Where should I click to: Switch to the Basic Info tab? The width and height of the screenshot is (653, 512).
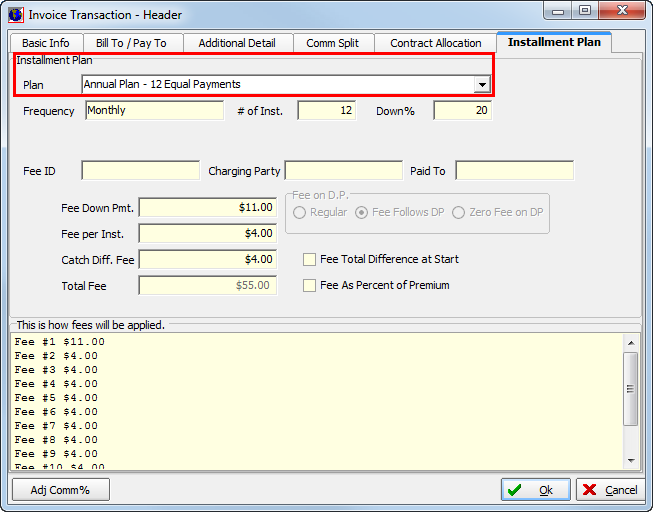click(46, 43)
